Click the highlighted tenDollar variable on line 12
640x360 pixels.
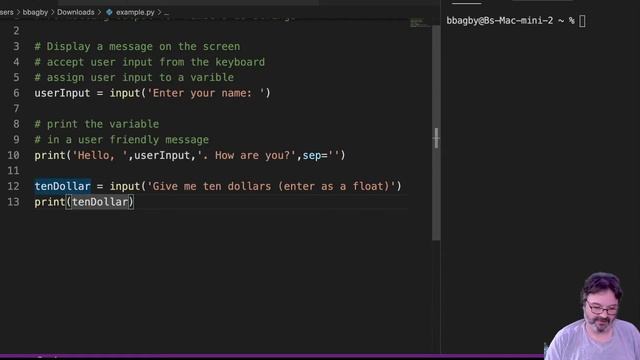click(62, 186)
